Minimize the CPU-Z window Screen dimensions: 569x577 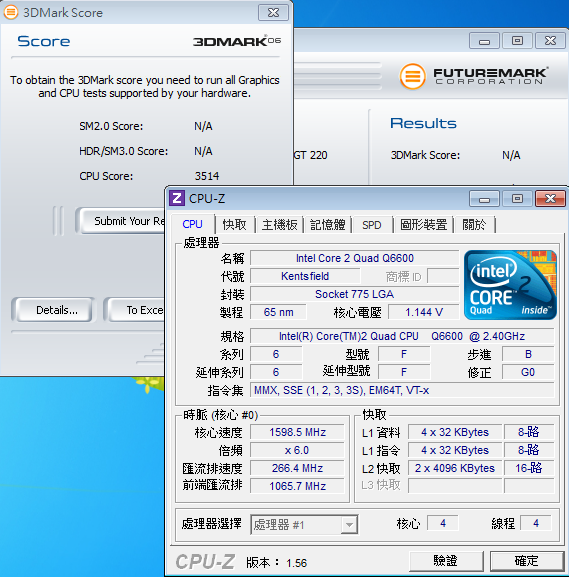coord(484,199)
